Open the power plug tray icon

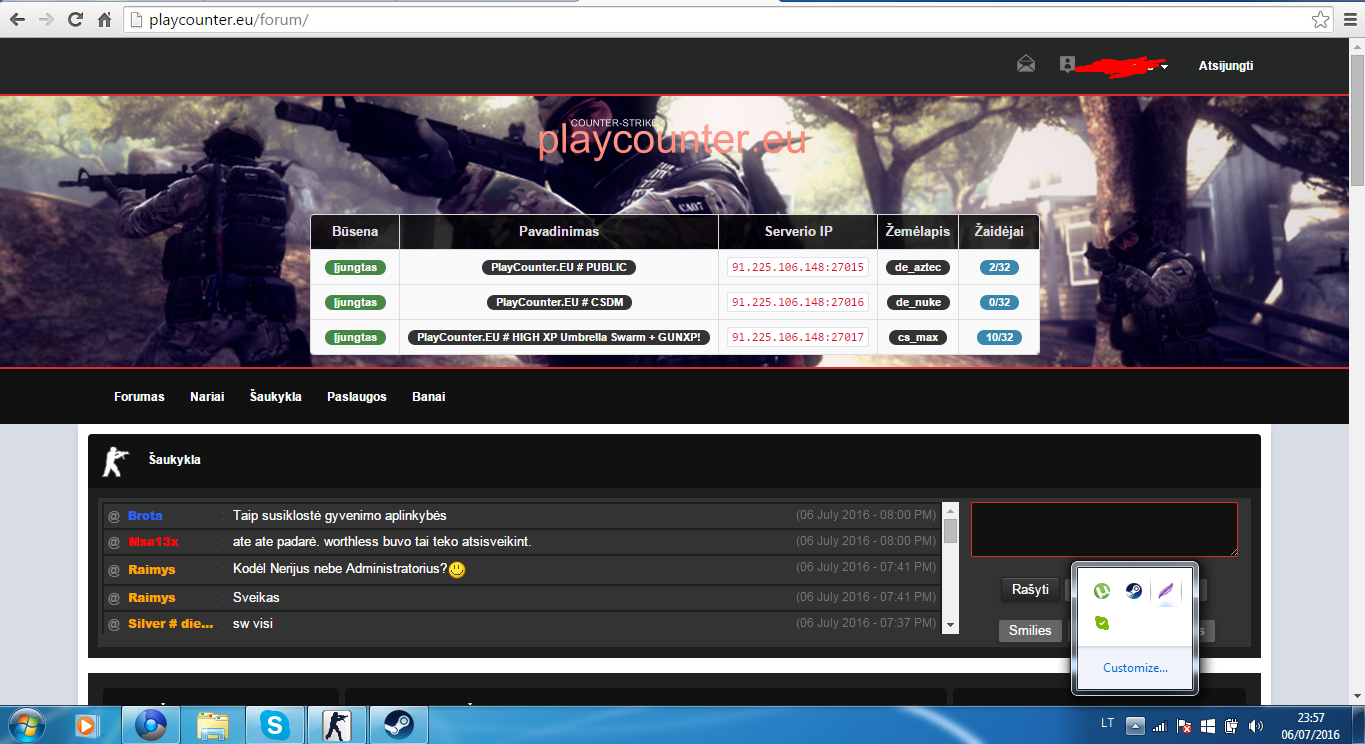pyautogui.click(x=1232, y=725)
